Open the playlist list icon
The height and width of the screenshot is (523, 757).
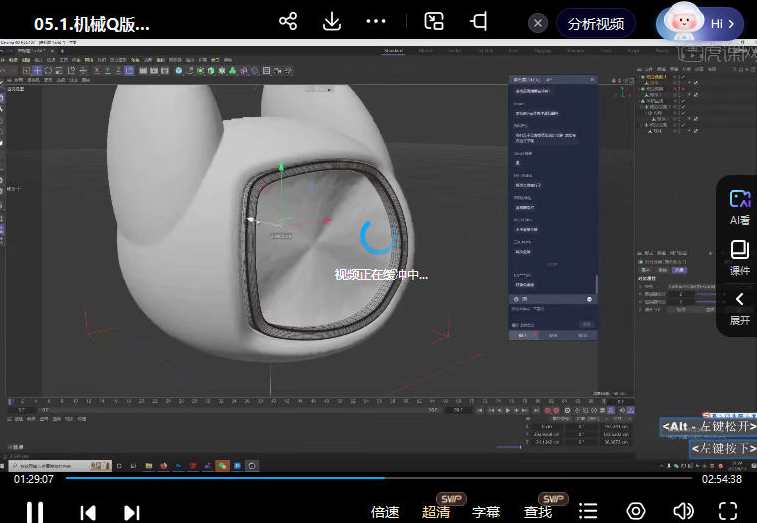pyautogui.click(x=588, y=512)
